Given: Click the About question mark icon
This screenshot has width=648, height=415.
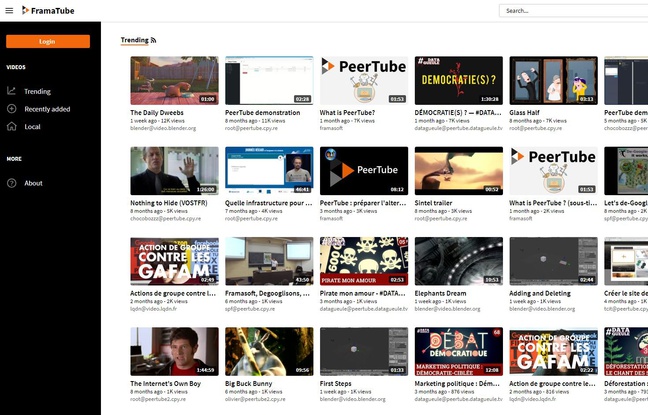Looking at the screenshot, I should pyautogui.click(x=12, y=183).
